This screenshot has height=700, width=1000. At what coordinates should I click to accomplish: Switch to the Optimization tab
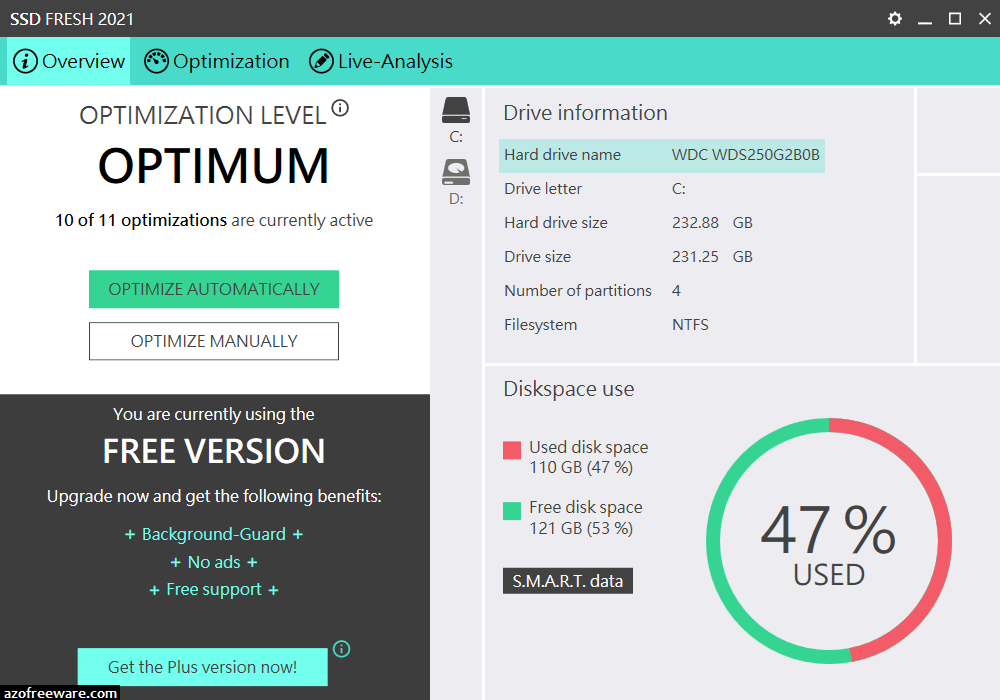coord(217,61)
